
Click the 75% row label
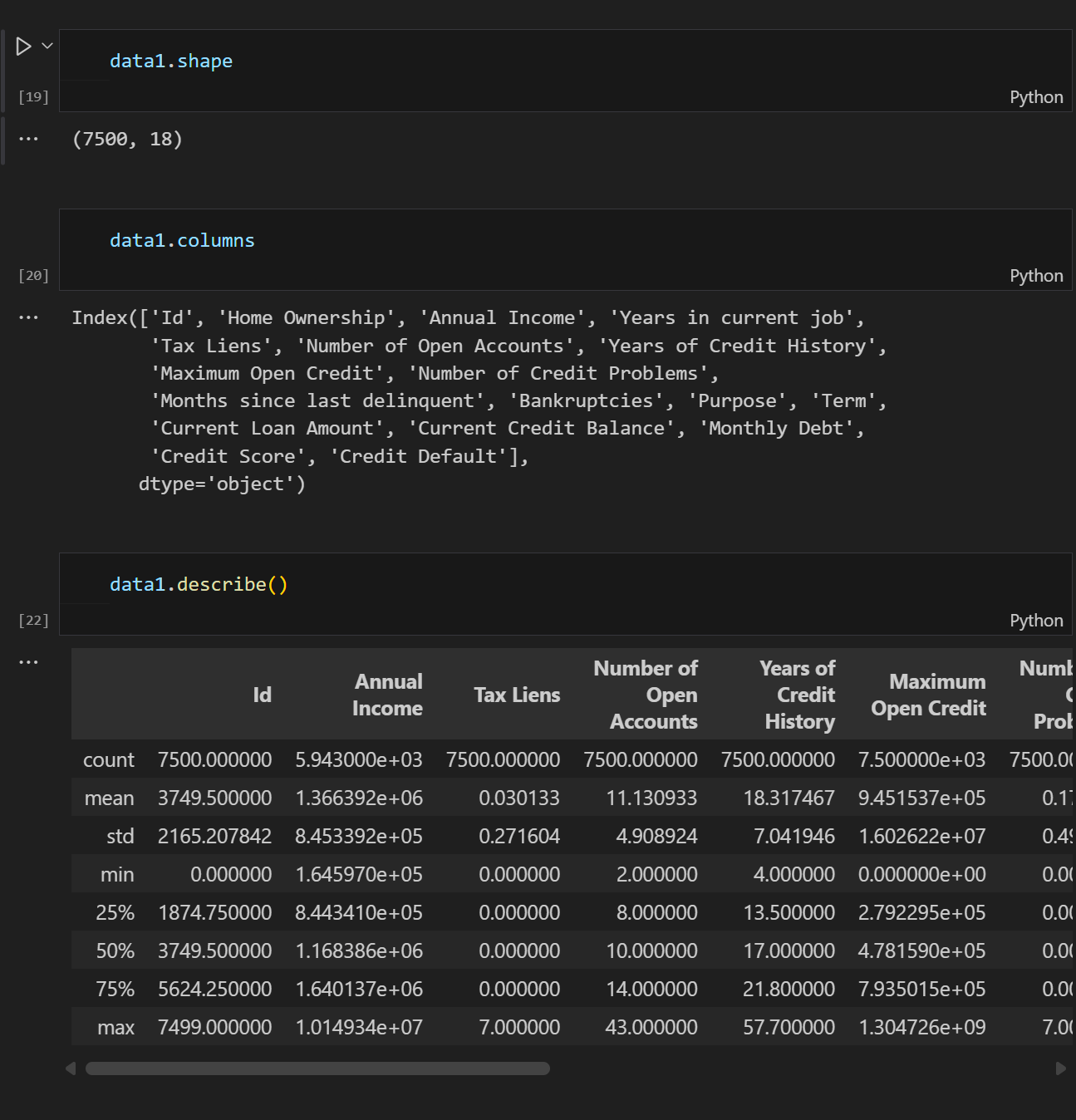coord(115,990)
